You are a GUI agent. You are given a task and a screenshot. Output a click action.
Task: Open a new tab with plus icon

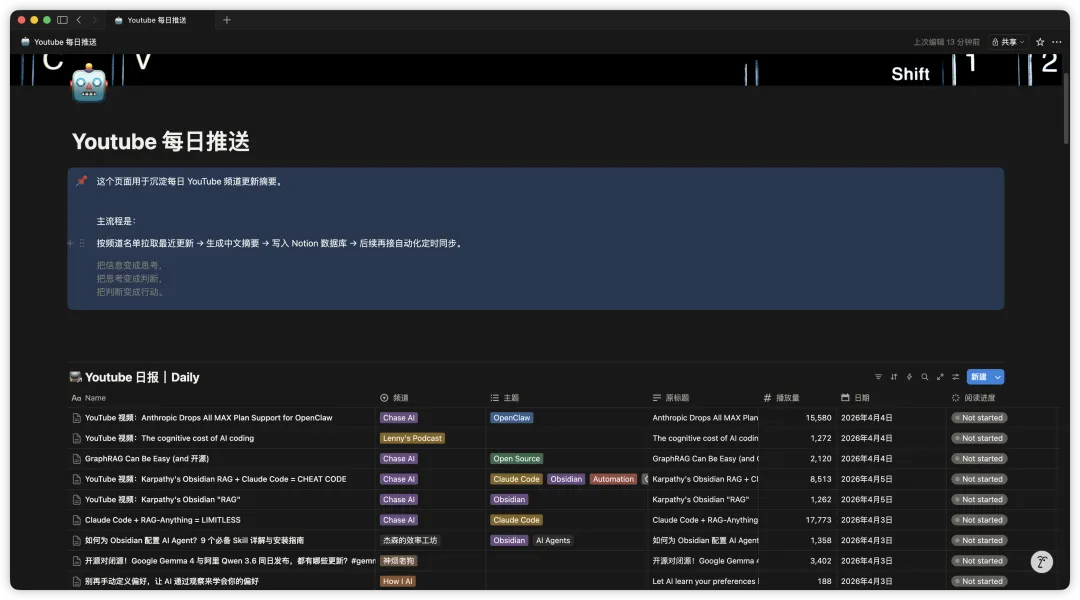(x=227, y=20)
